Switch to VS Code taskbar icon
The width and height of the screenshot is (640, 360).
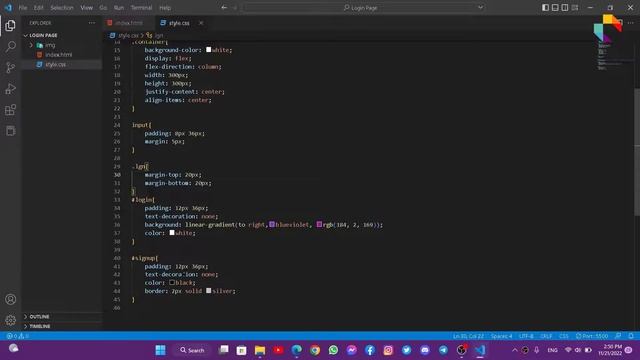[x=480, y=350]
